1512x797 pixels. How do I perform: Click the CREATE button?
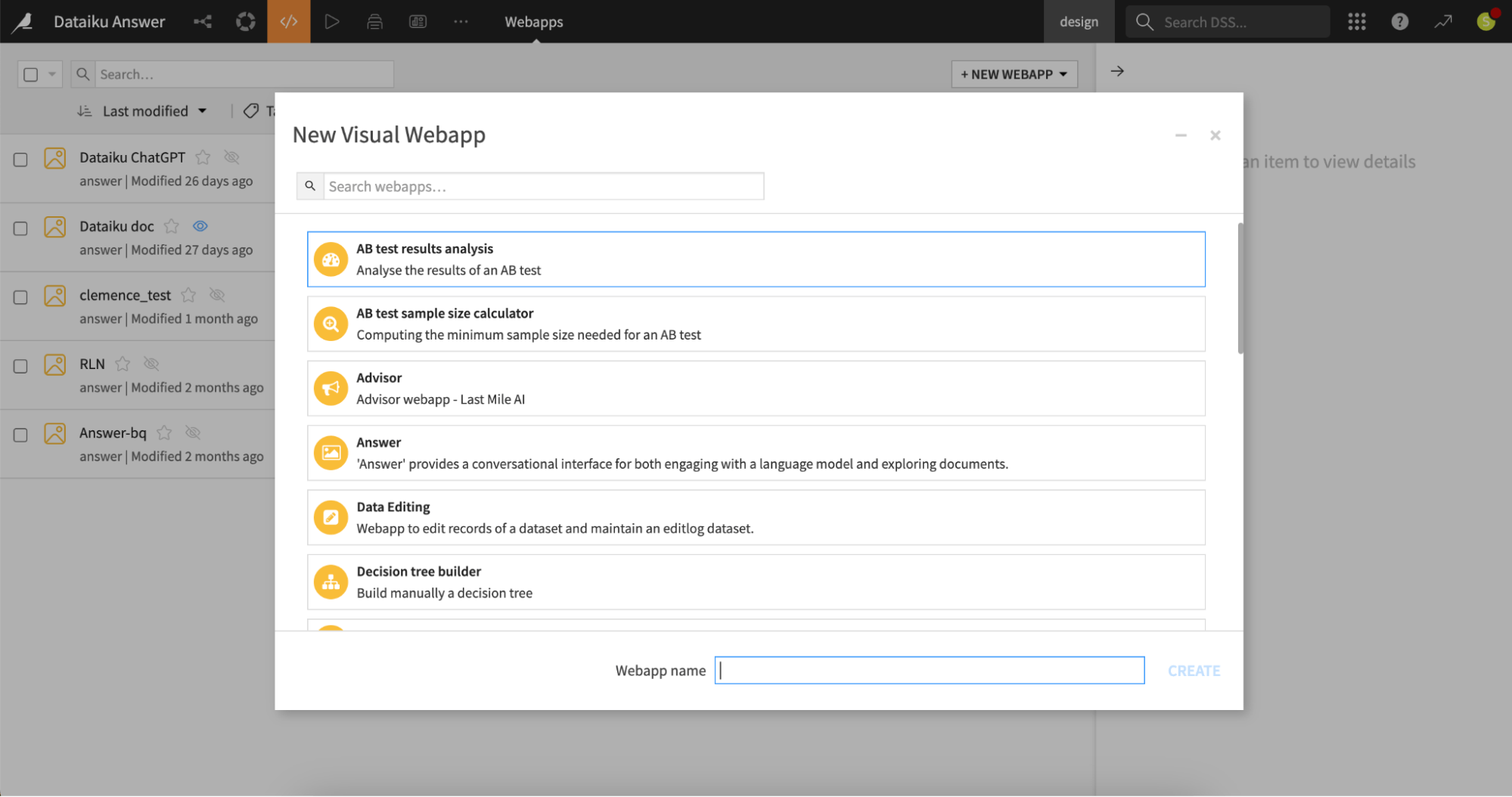coord(1193,671)
